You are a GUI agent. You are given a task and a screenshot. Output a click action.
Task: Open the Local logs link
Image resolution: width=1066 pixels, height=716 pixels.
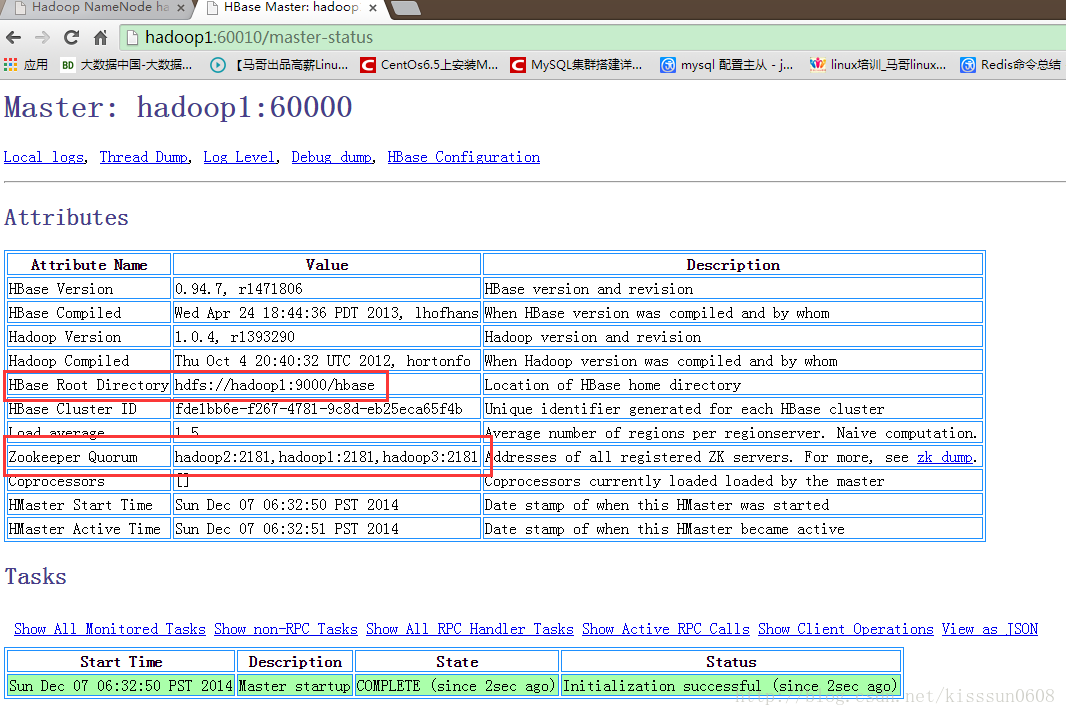tap(44, 157)
